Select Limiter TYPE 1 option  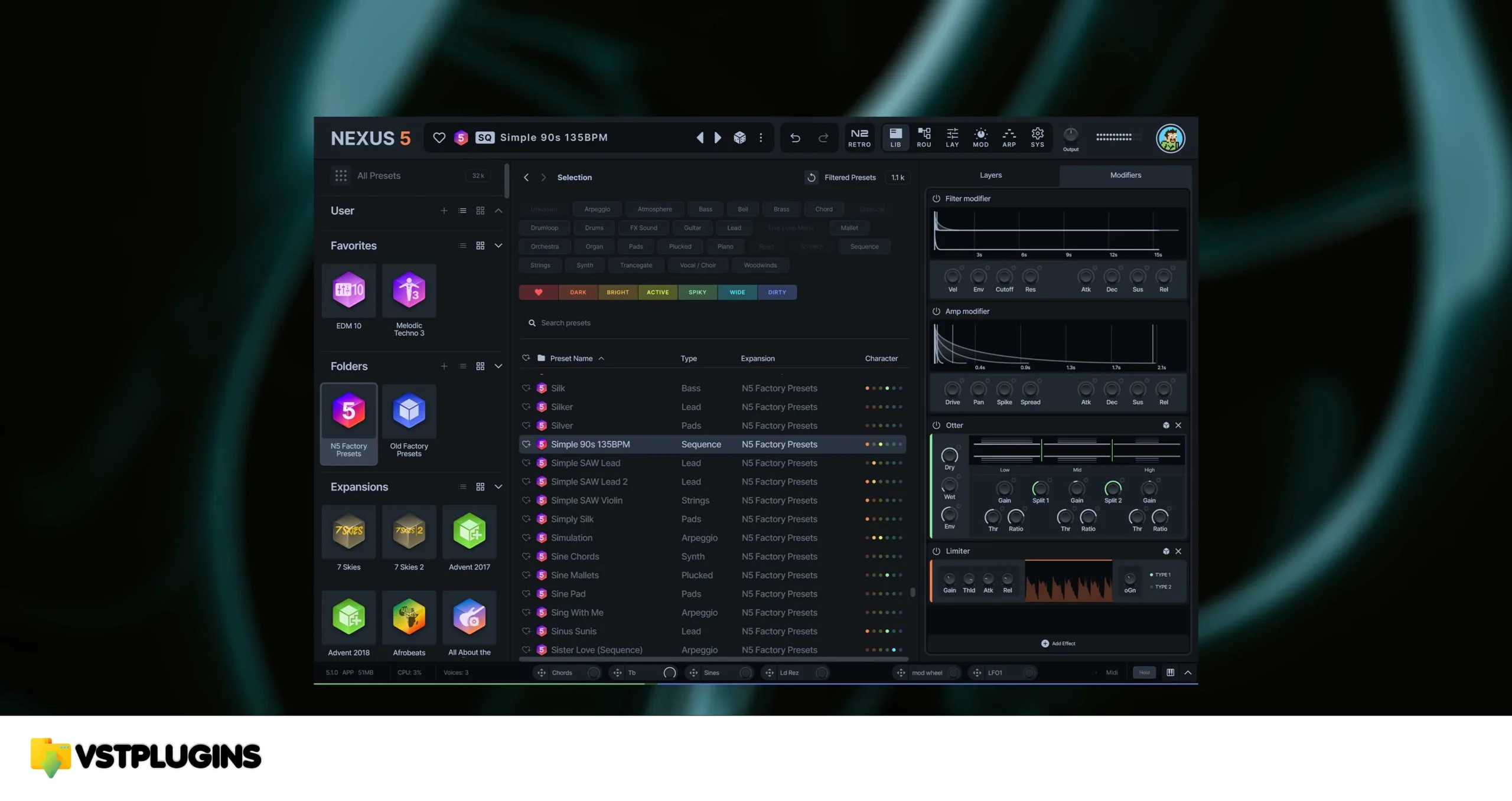click(1160, 574)
